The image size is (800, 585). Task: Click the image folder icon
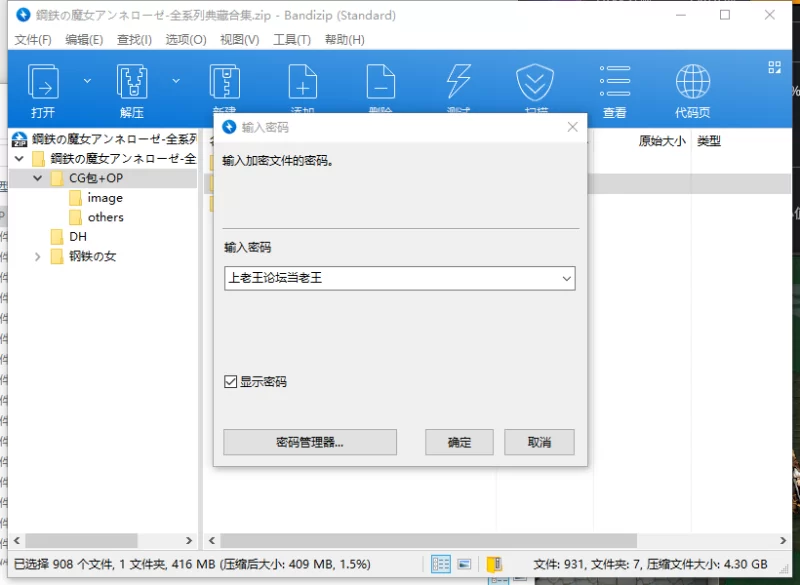75,198
